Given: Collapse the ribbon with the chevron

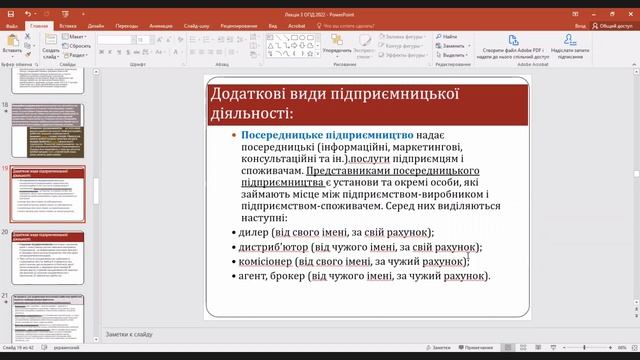Looking at the screenshot, I should click(x=634, y=64).
